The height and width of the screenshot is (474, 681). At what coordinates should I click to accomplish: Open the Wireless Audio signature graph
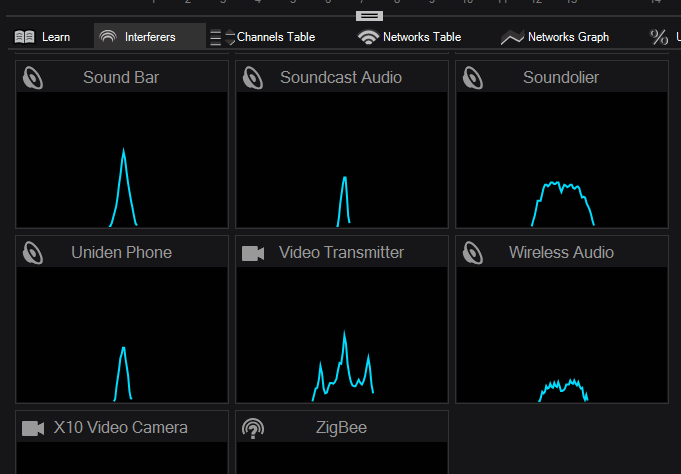tap(562, 335)
